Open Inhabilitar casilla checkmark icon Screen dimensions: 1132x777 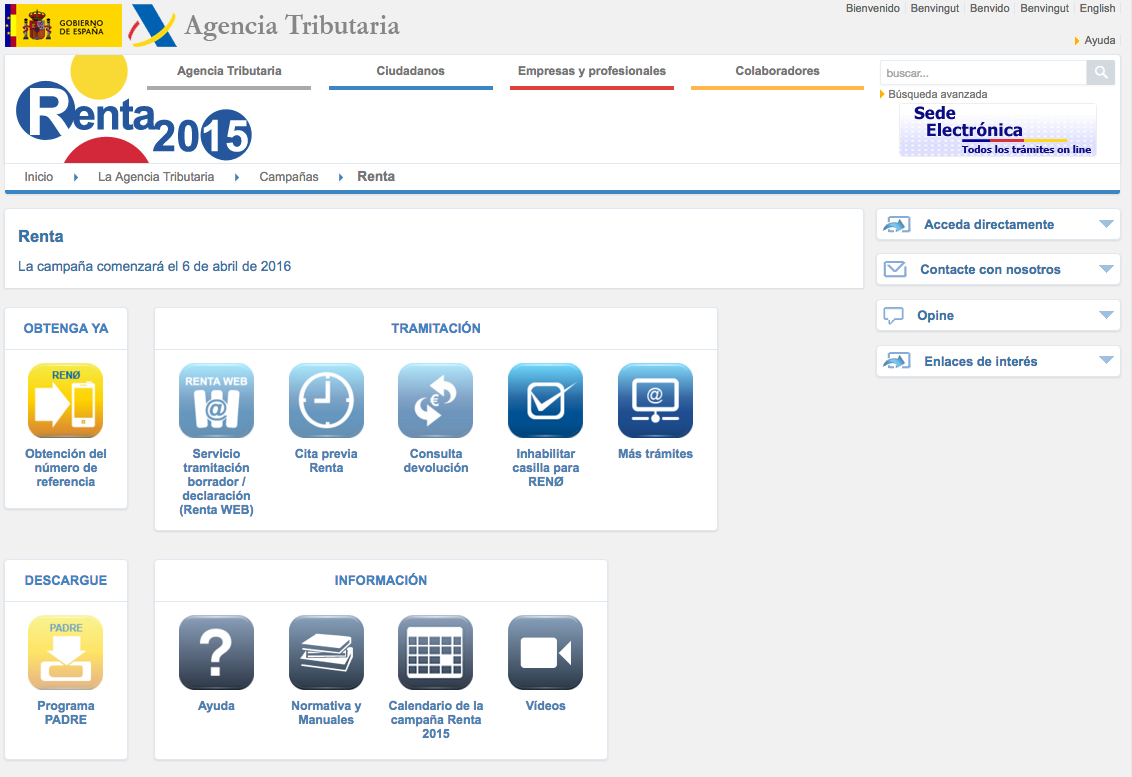[546, 401]
